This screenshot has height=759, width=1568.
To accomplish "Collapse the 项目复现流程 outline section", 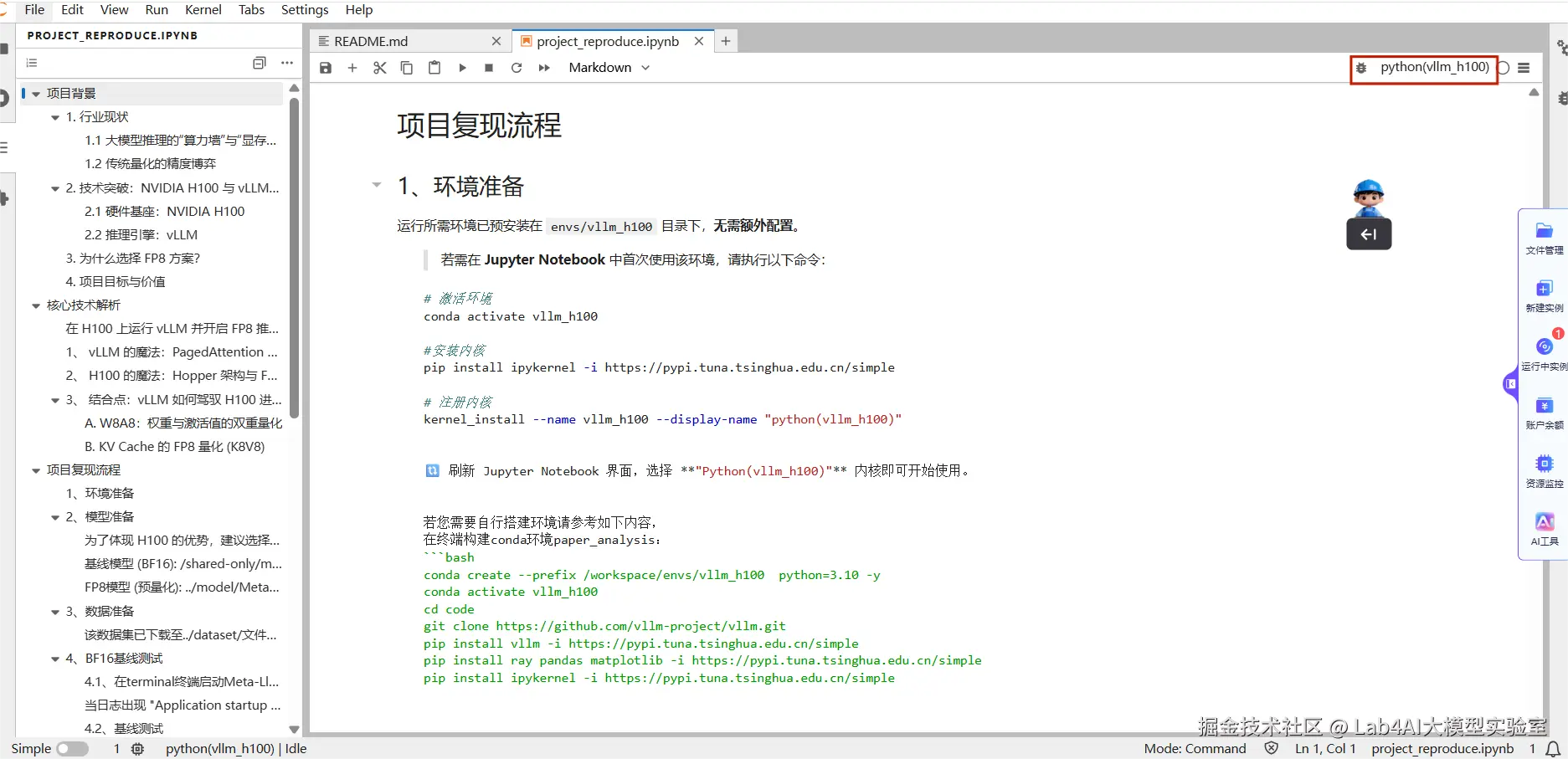I will (x=36, y=470).
